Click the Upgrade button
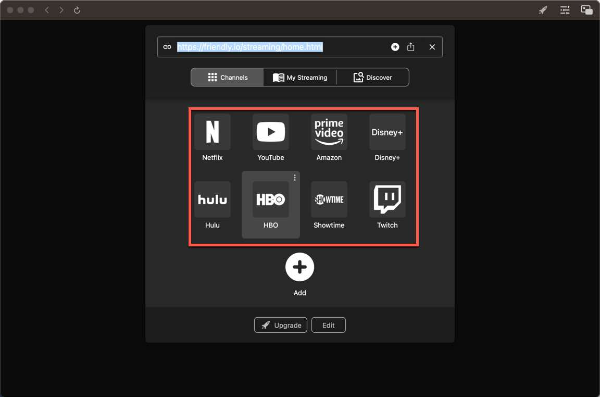This screenshot has width=600, height=397. click(280, 325)
